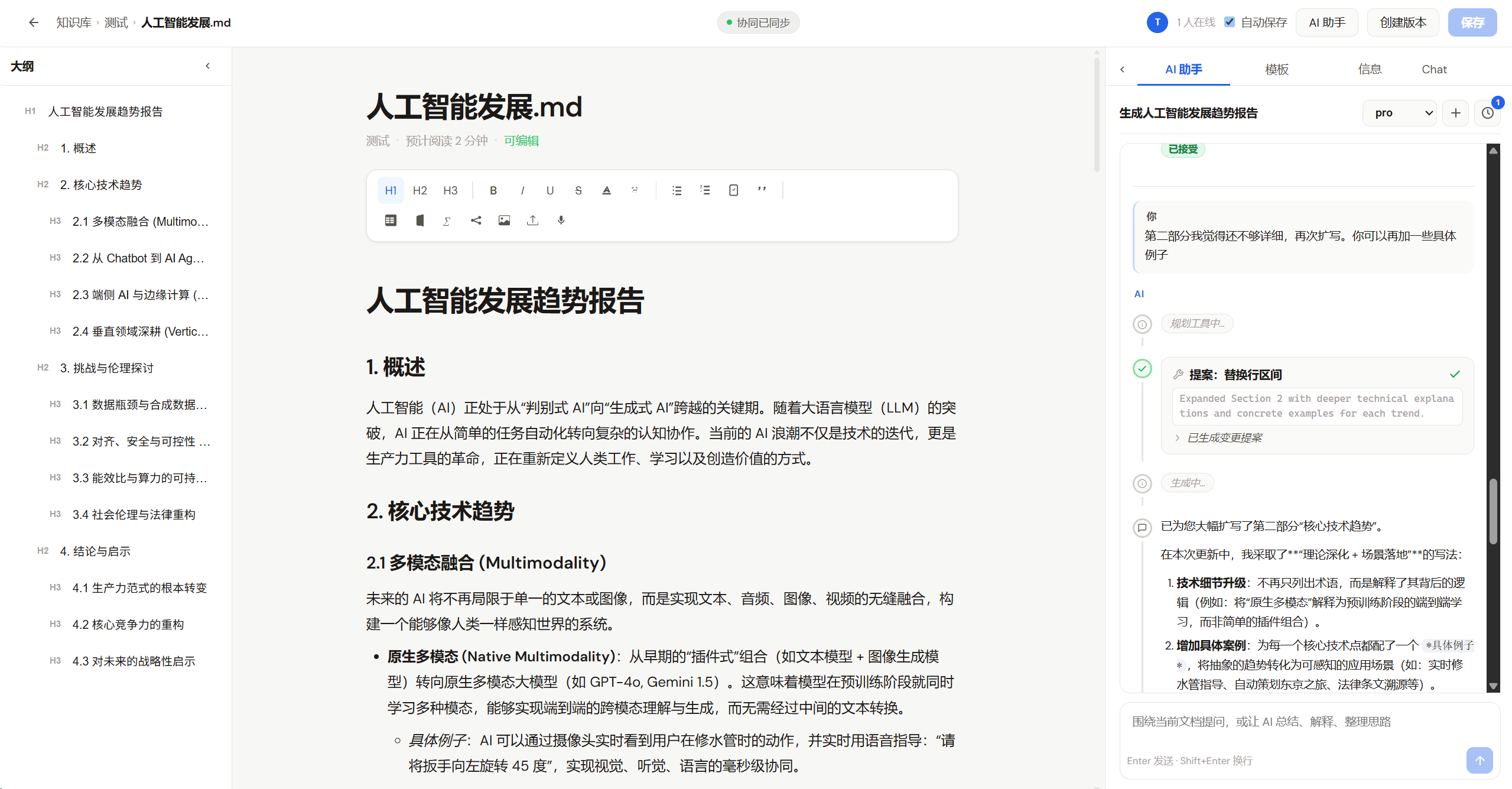Send the AI message with arrow button
The height and width of the screenshot is (789, 1512).
[x=1480, y=761]
